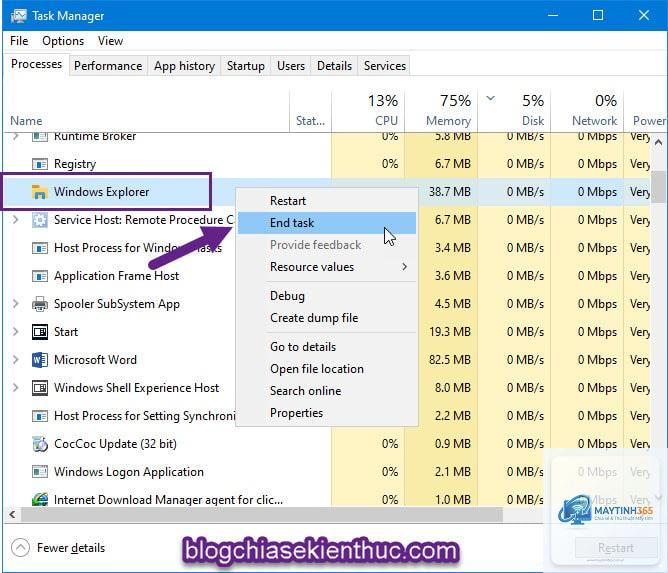
Task: Sort by the Disk column header
Action: [515, 111]
